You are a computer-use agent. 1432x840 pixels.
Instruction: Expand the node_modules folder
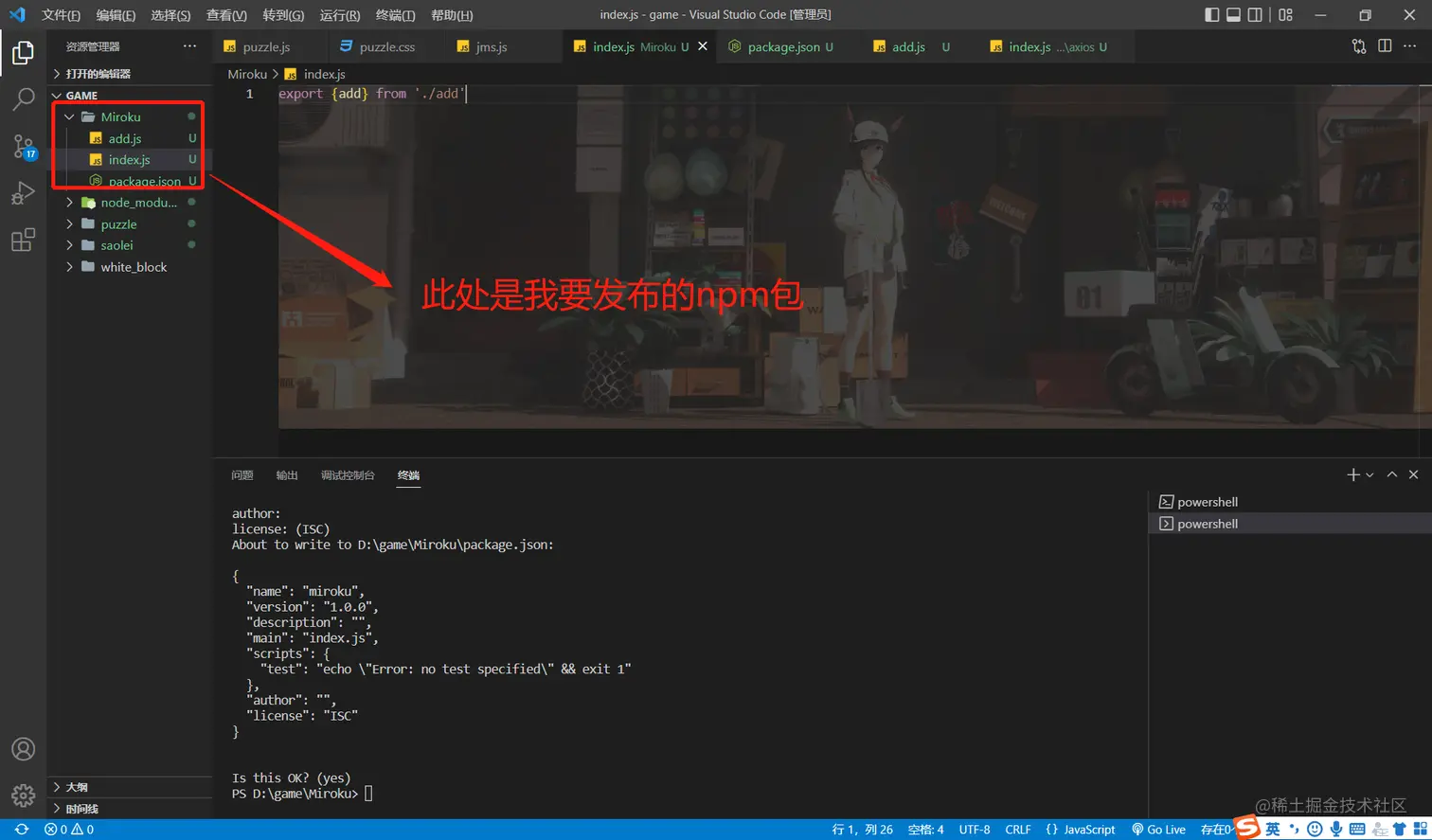(131, 203)
